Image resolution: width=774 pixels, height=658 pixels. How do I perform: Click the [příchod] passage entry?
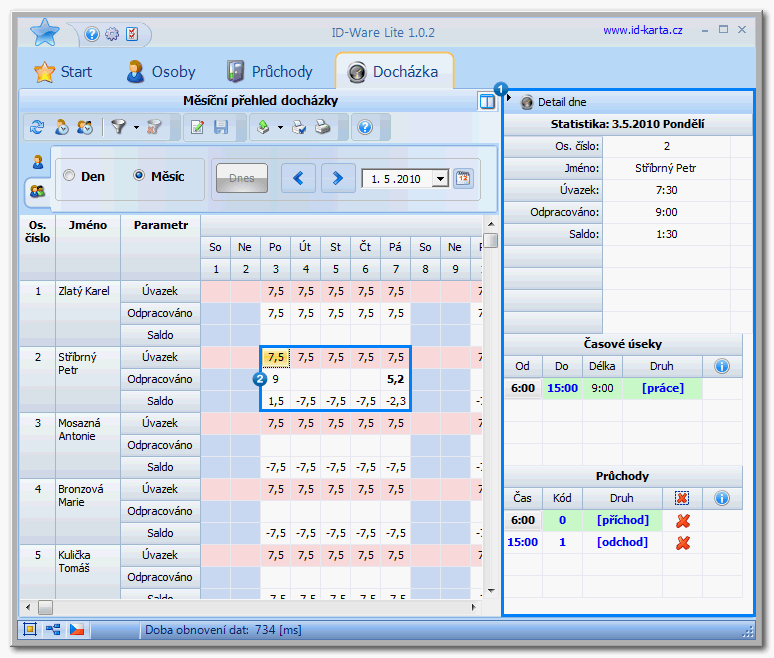tap(622, 520)
